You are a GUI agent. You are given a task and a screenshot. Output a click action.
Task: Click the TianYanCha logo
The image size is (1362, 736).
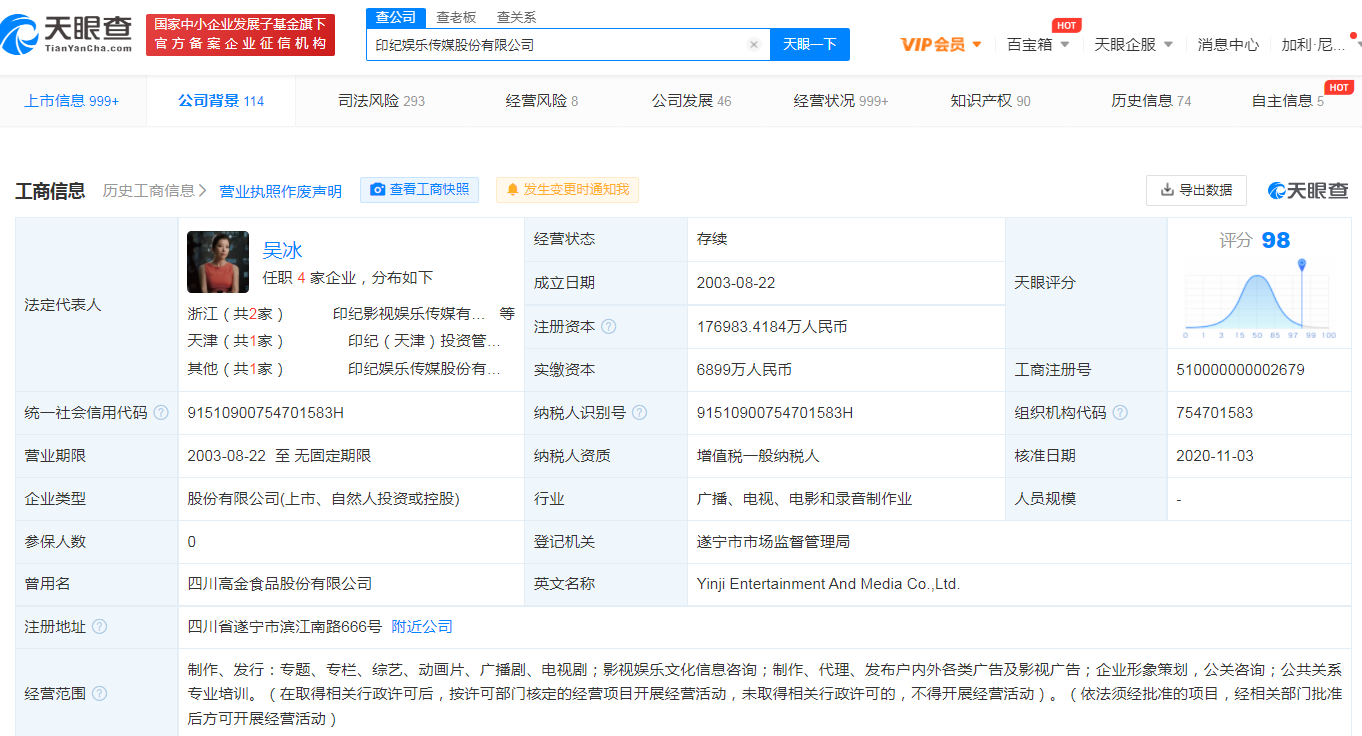67,34
